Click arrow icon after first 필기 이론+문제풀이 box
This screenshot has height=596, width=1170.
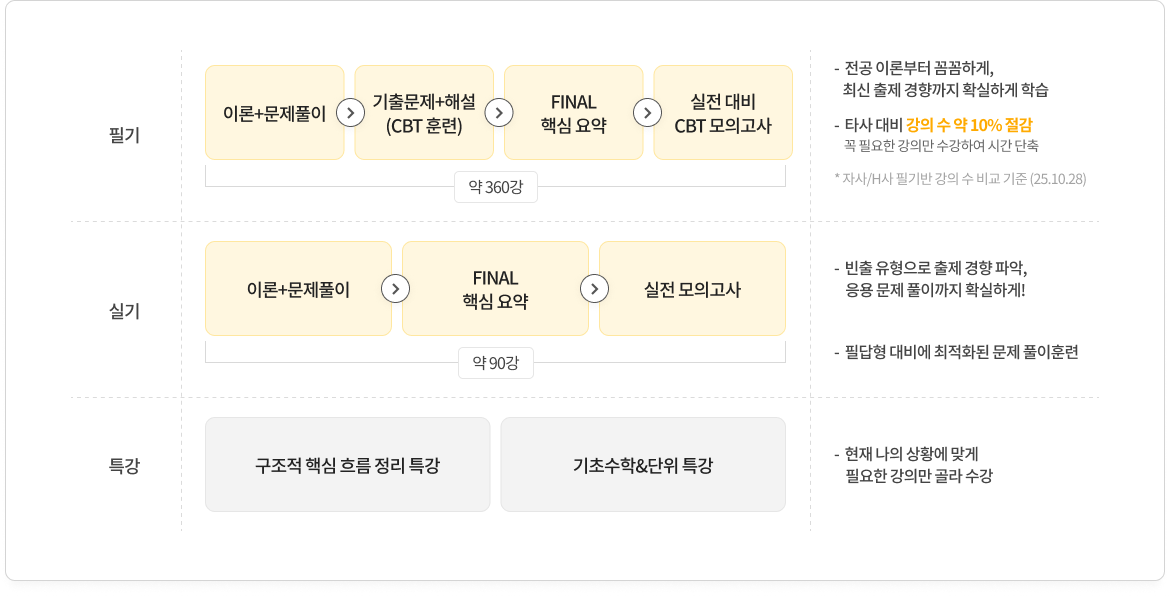tap(350, 112)
